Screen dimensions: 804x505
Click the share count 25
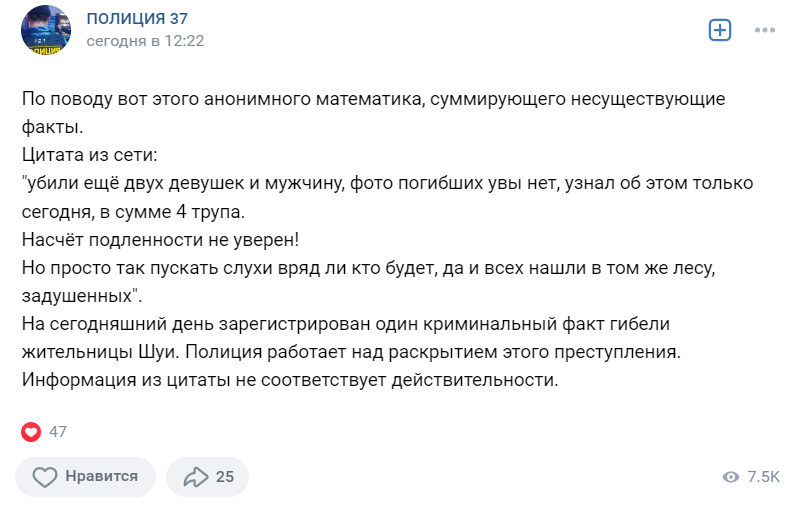[x=225, y=477]
